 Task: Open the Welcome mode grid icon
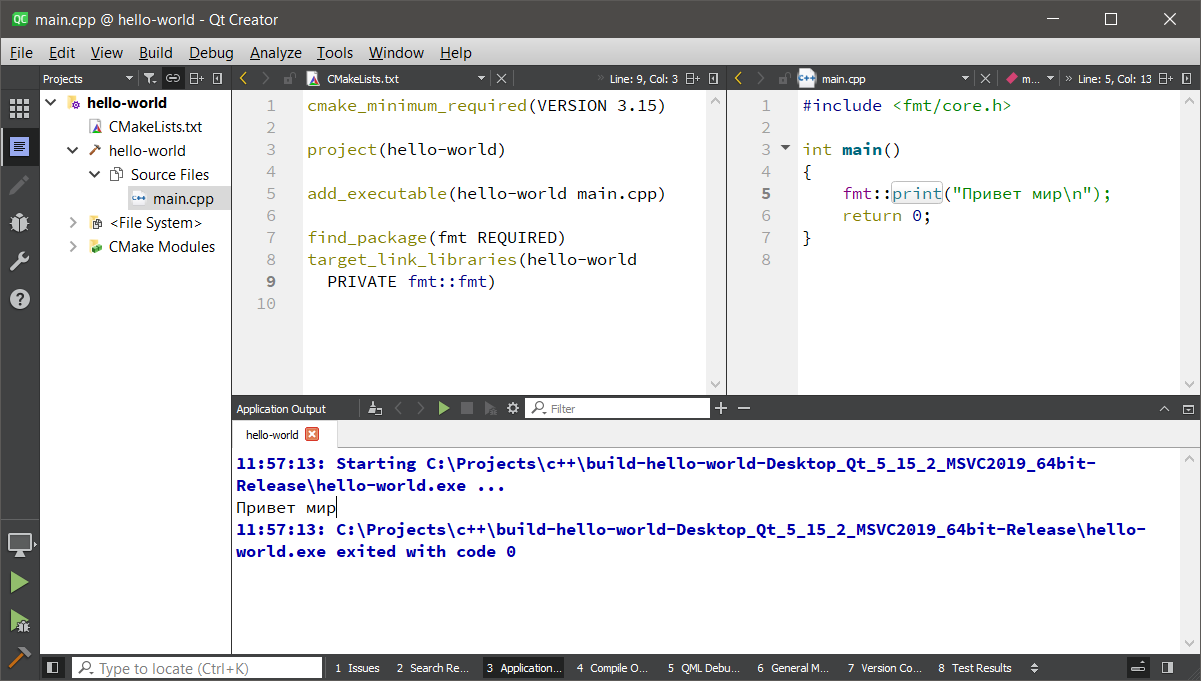[18, 108]
